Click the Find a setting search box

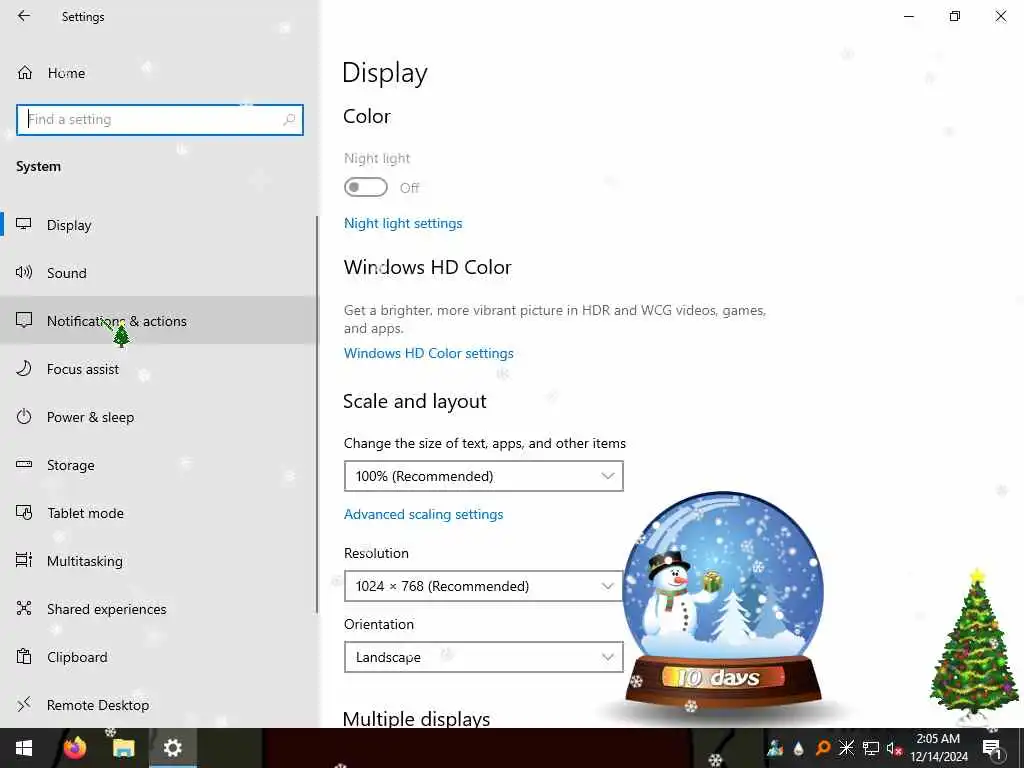tap(160, 120)
